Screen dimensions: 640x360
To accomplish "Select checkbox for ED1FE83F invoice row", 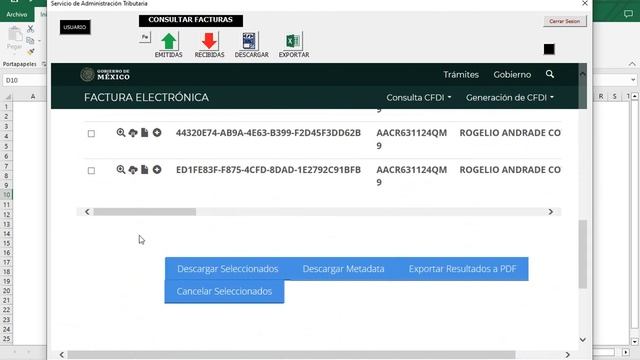I will [x=91, y=171].
